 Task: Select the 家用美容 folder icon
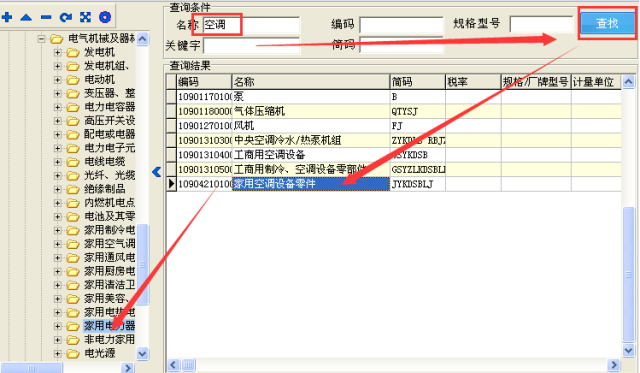point(73,299)
